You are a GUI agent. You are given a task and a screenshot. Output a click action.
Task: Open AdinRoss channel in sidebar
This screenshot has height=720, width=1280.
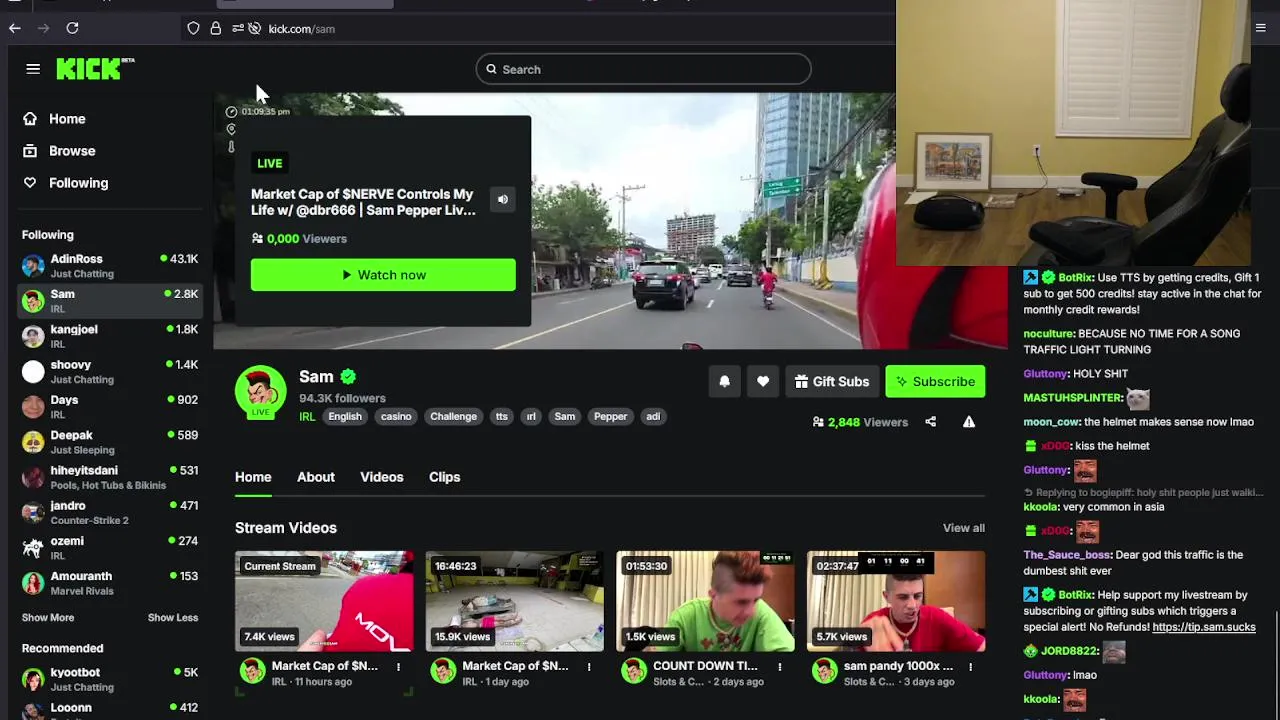click(x=110, y=266)
